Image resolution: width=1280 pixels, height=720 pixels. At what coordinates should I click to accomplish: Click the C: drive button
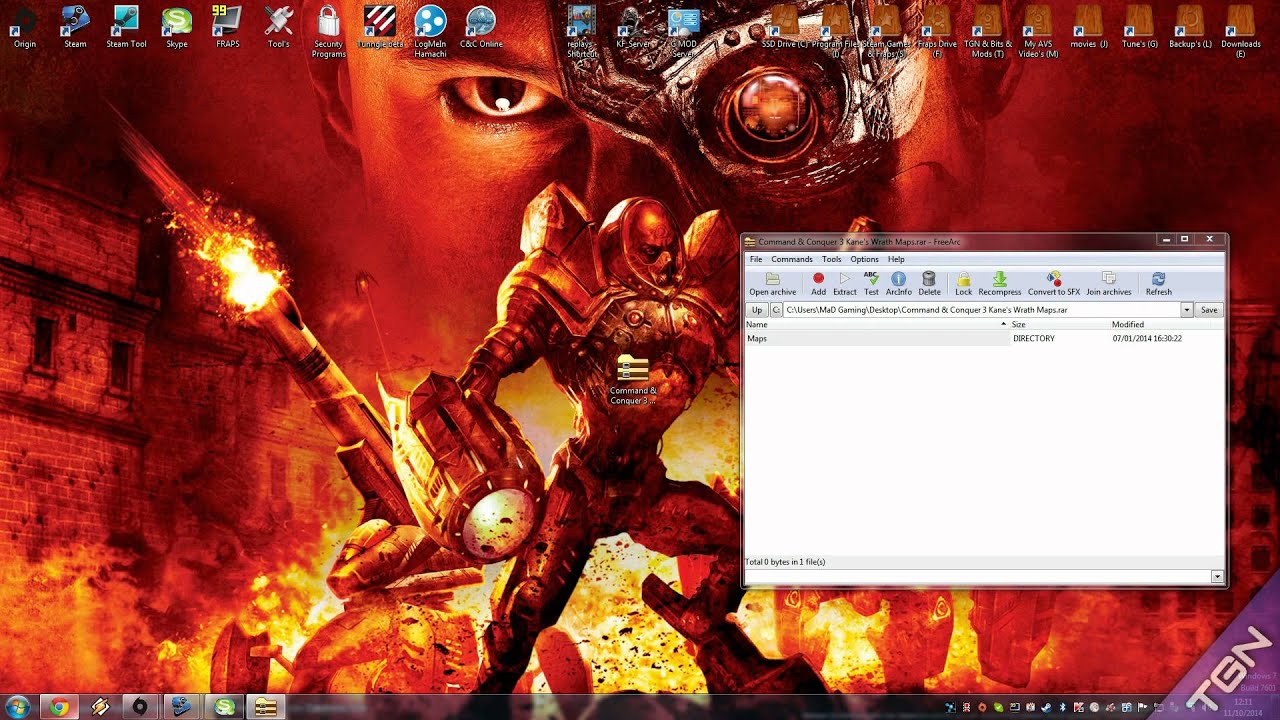(776, 310)
